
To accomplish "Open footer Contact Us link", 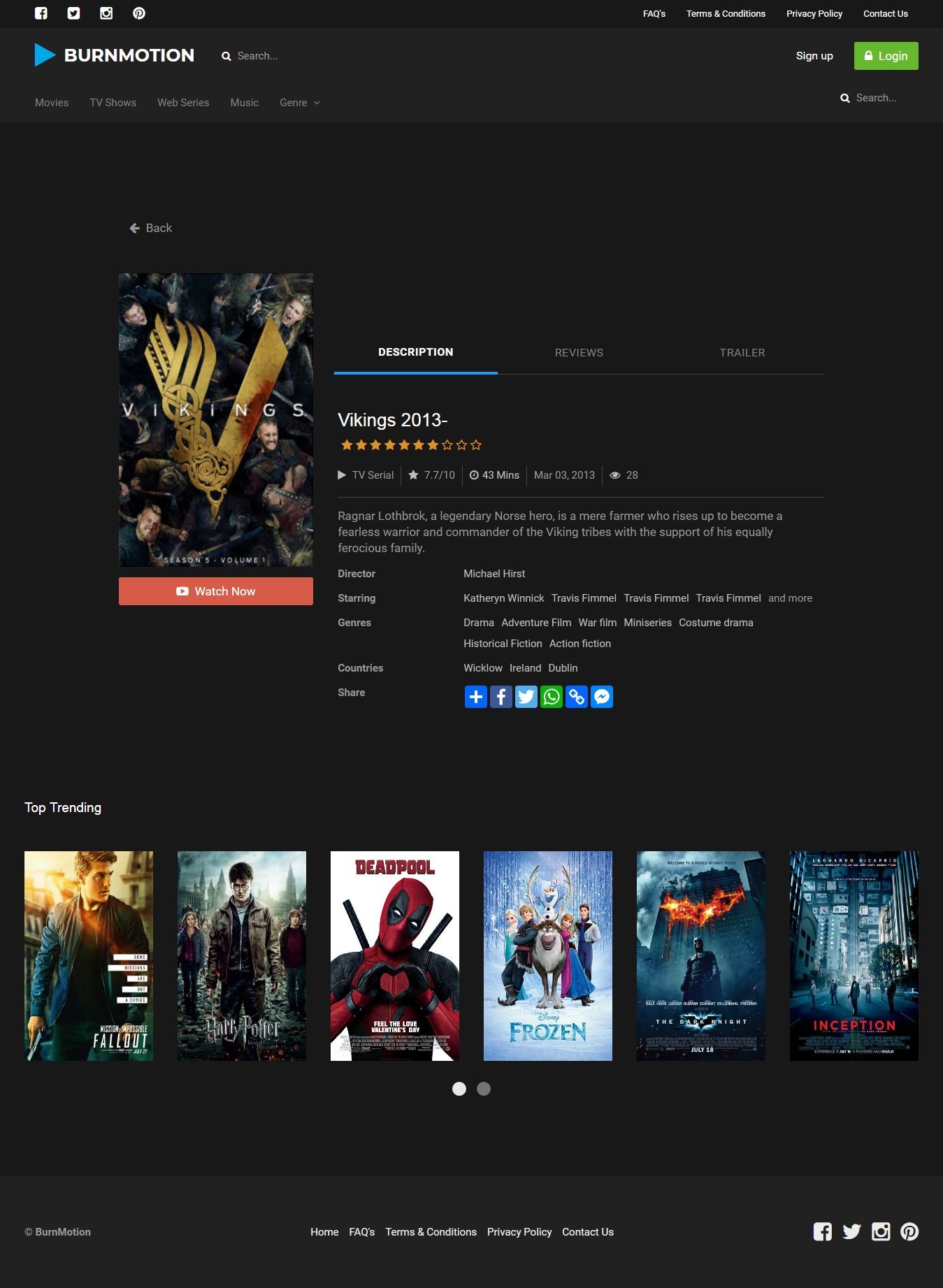I will tap(588, 1232).
